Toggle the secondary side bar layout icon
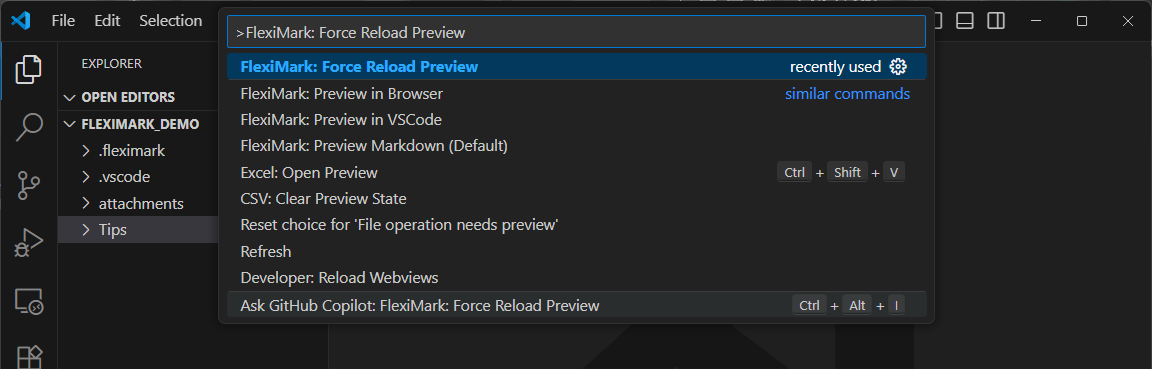 click(996, 21)
